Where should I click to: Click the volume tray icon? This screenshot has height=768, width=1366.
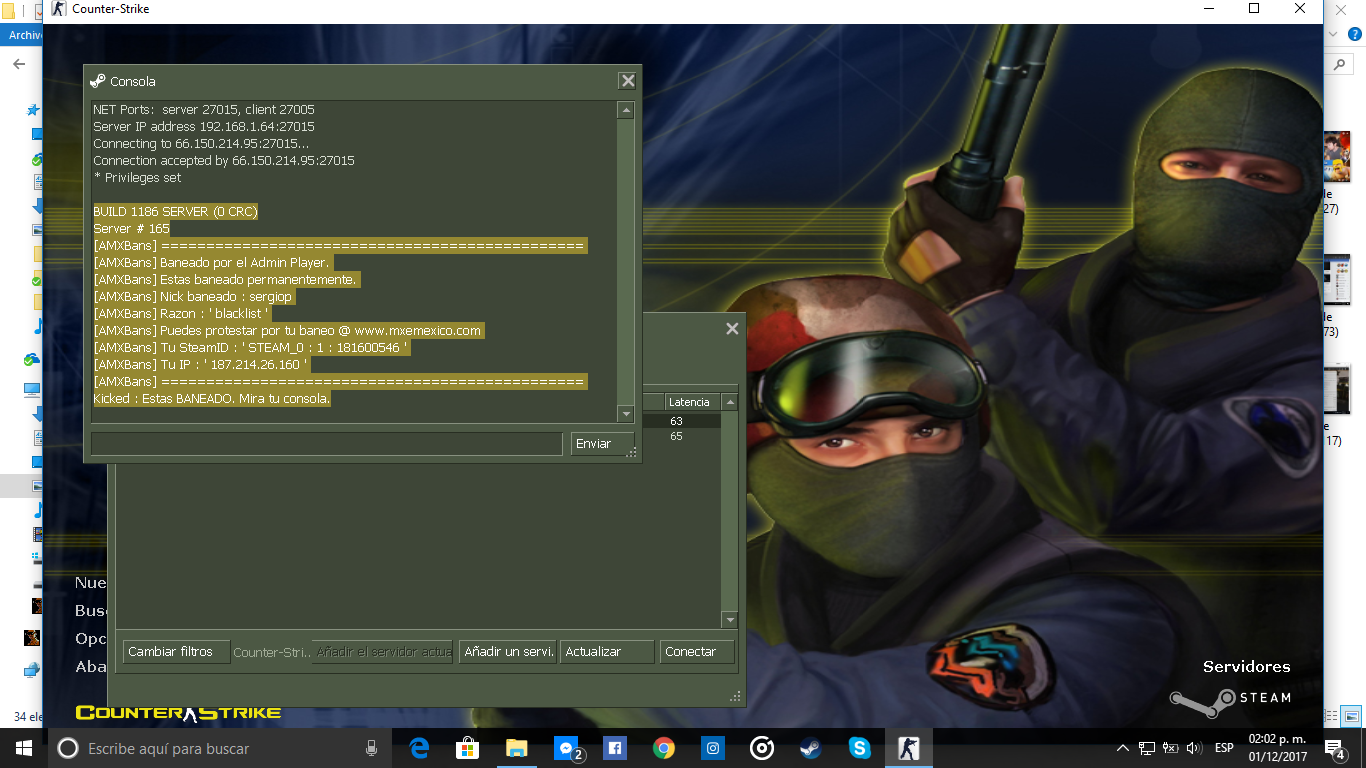[1194, 748]
